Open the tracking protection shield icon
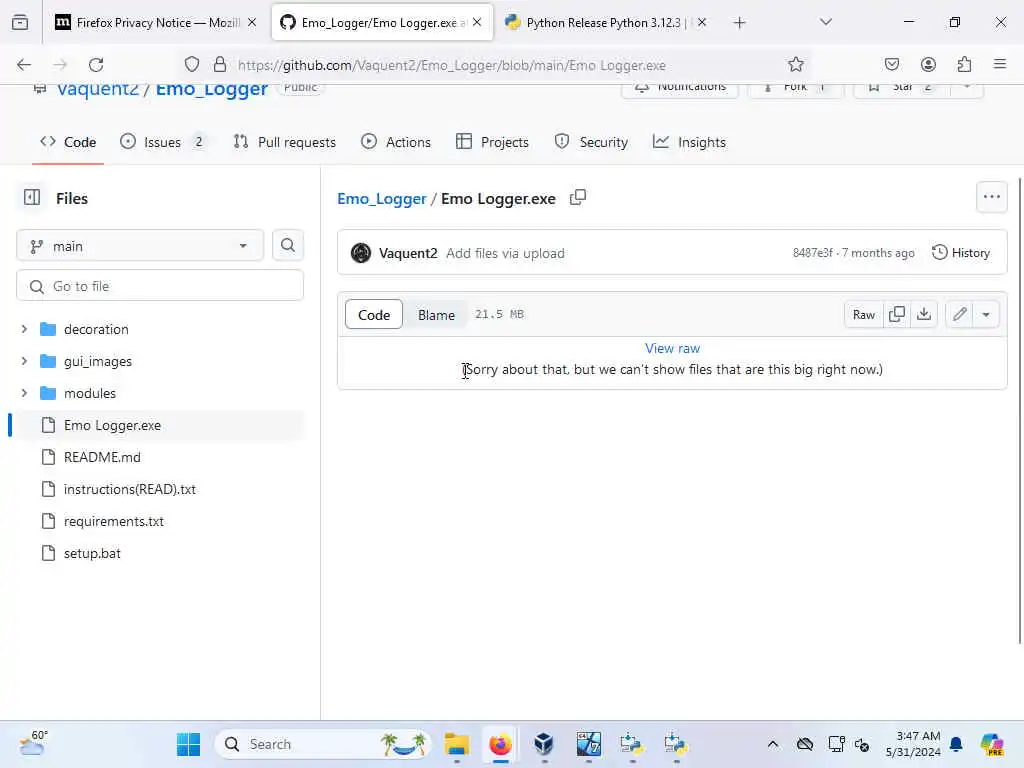 (x=191, y=65)
